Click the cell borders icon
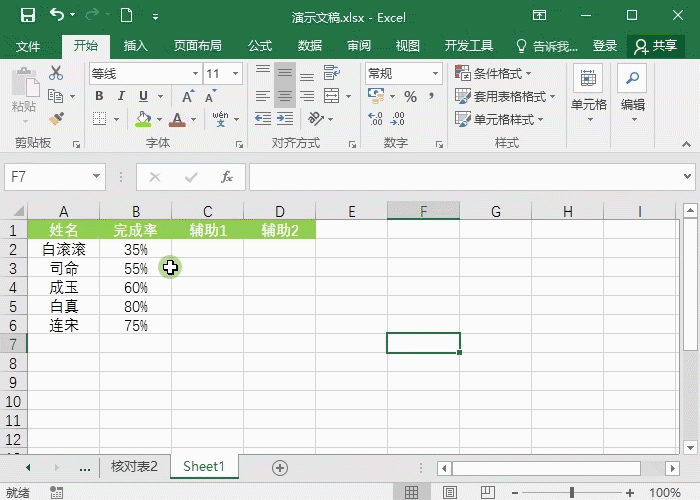This screenshot has width=700, height=500. pos(99,119)
